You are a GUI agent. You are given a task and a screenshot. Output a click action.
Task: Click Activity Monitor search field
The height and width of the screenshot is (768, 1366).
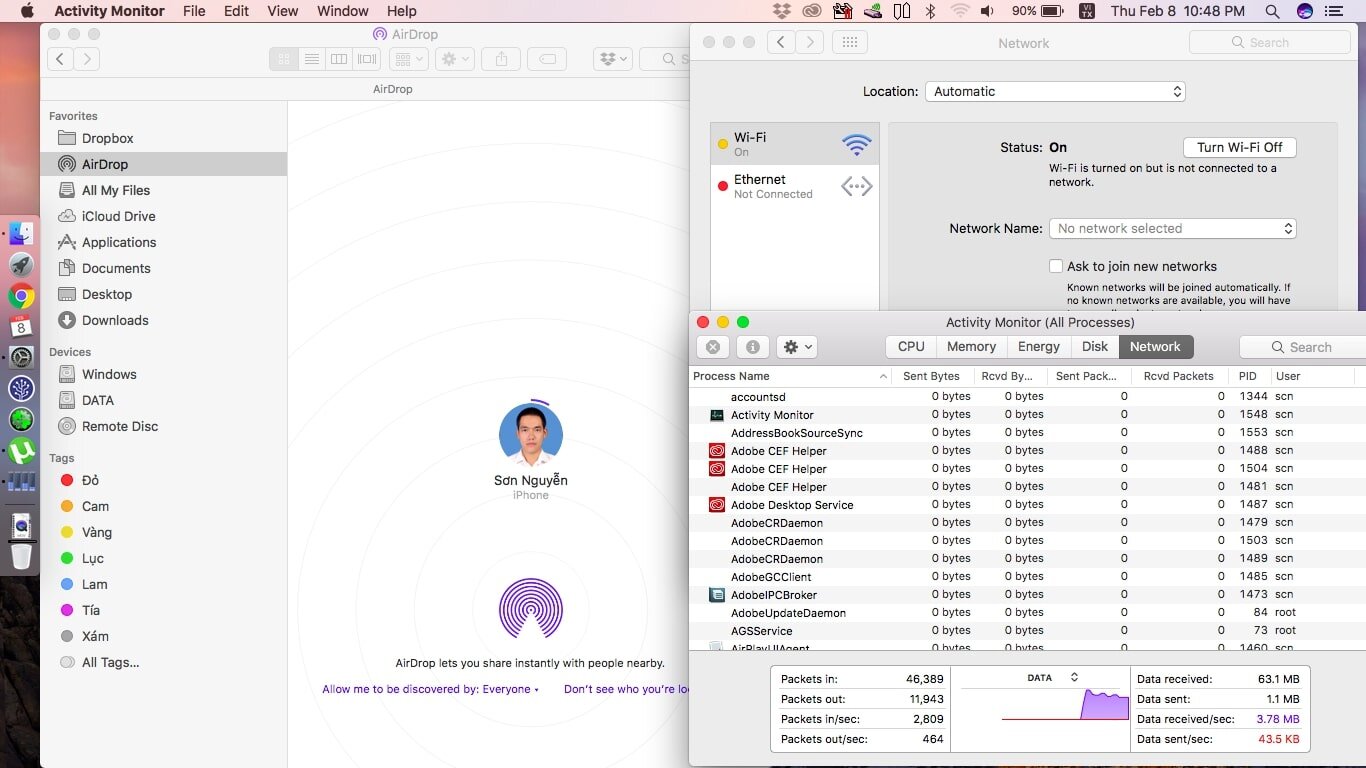pos(1303,347)
